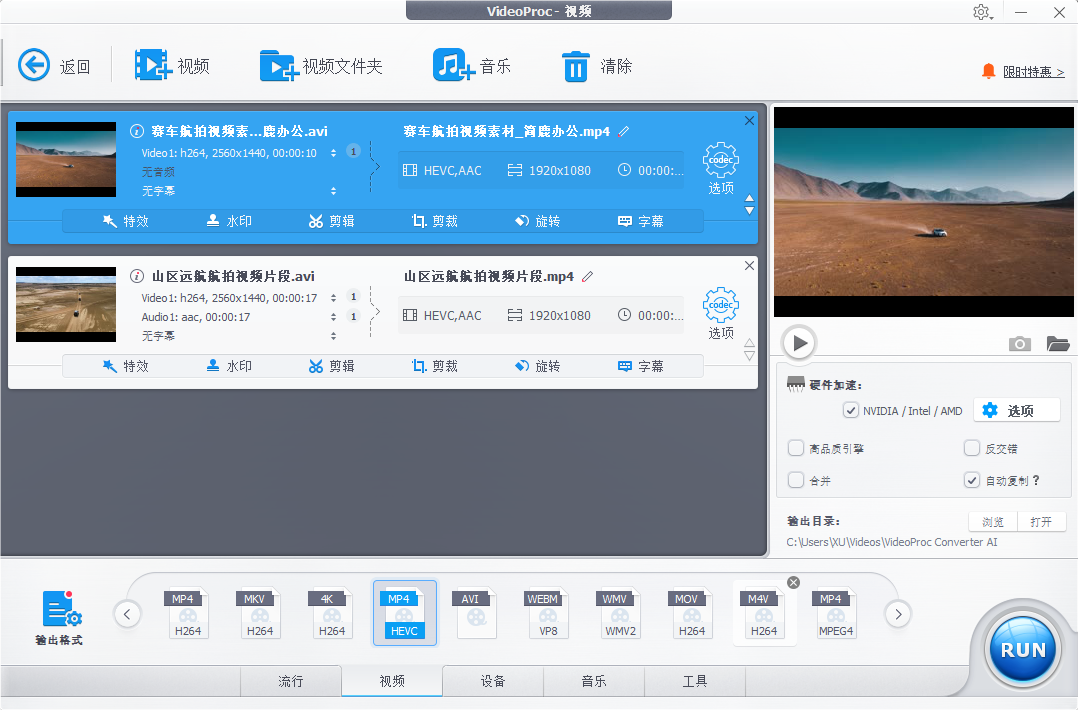Check the 合并 merge option
The height and width of the screenshot is (710, 1078).
click(x=797, y=480)
